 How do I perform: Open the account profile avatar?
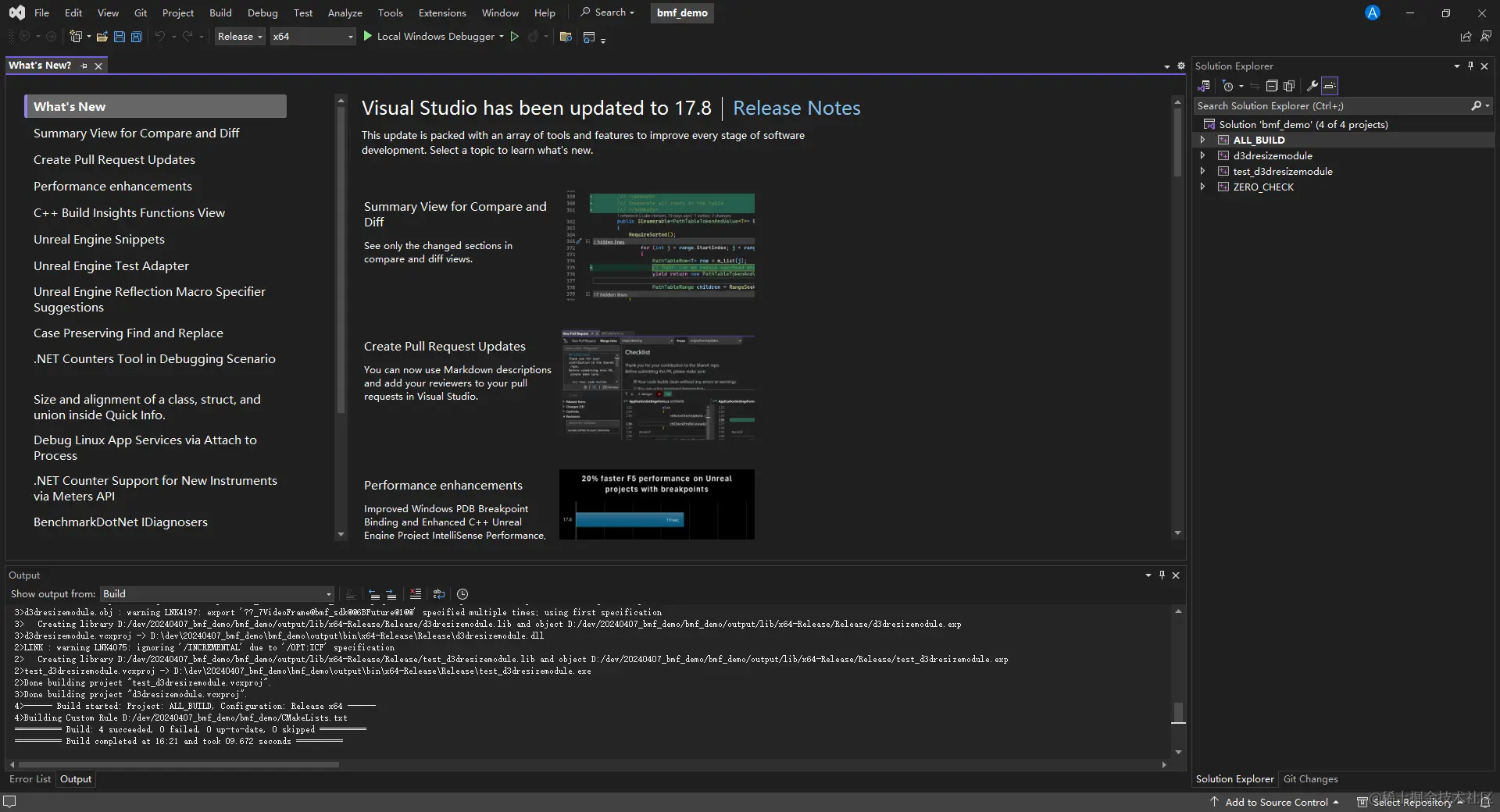[1373, 12]
